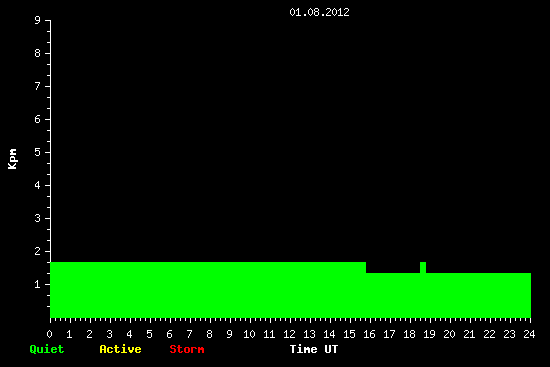550x367 pixels.
Task: Click the yellow Active legend label
Action: point(120,349)
